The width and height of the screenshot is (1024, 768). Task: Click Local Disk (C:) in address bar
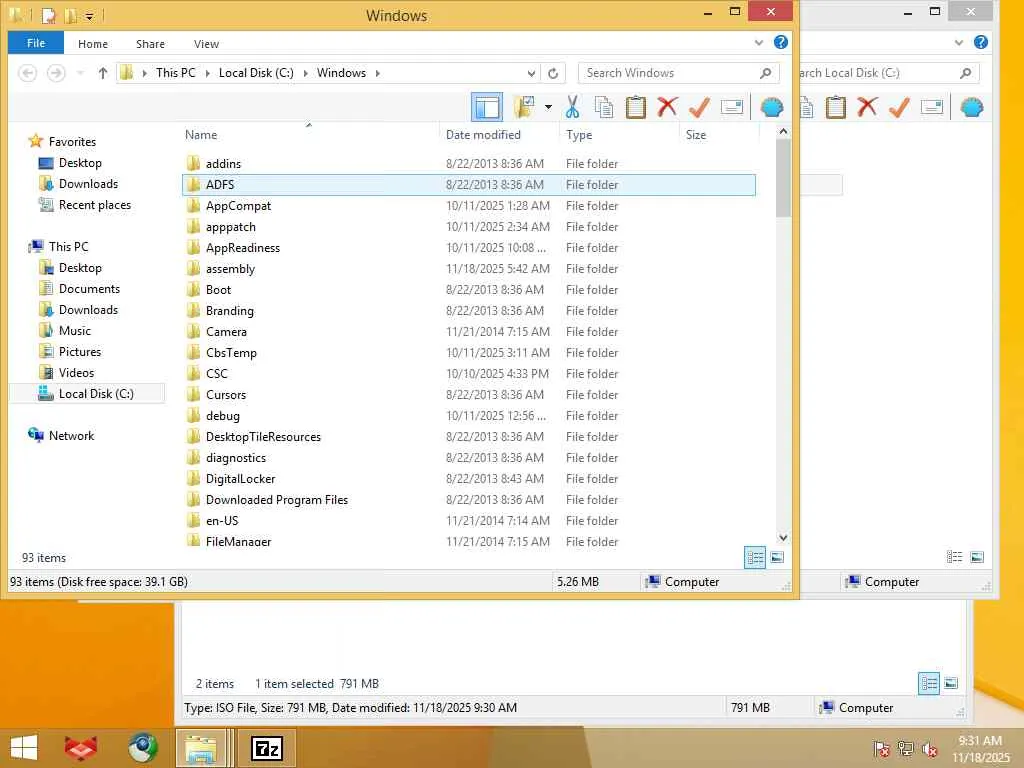(256, 73)
